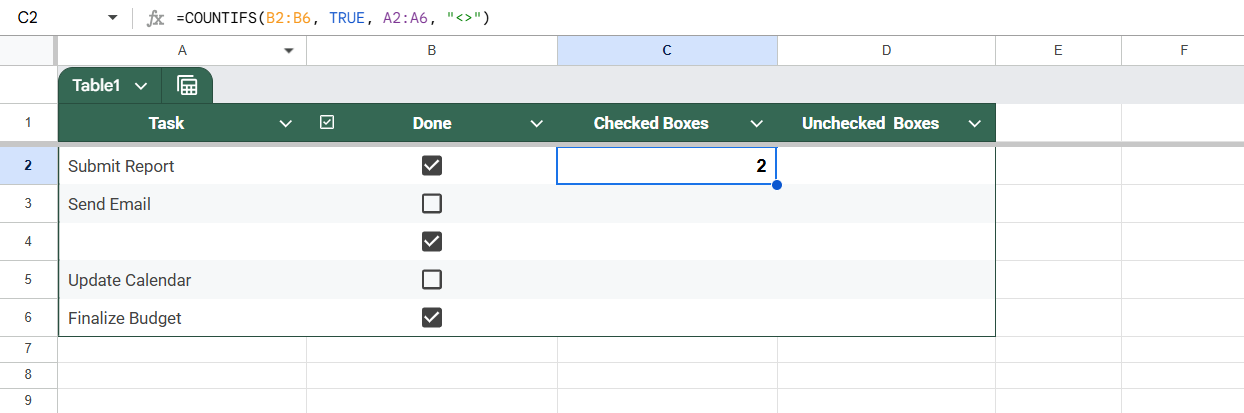Click the fx function icon in formula bar
This screenshot has height=413, width=1244.
tap(155, 18)
